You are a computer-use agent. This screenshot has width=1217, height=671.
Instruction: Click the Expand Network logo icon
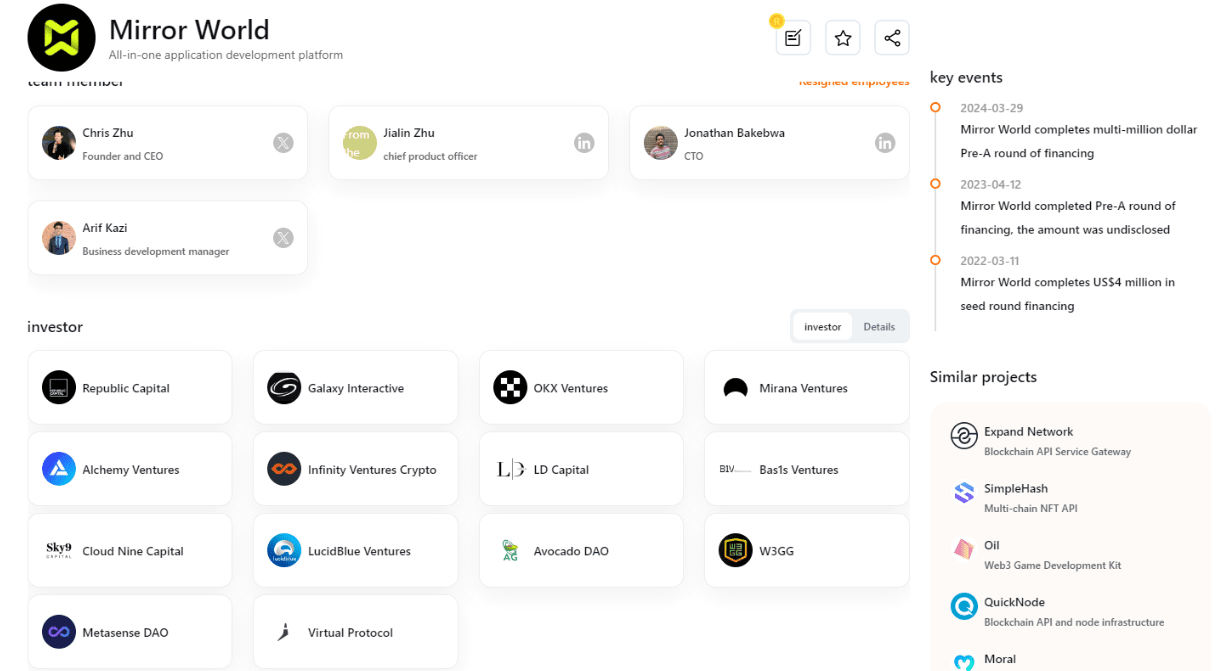tap(963, 436)
